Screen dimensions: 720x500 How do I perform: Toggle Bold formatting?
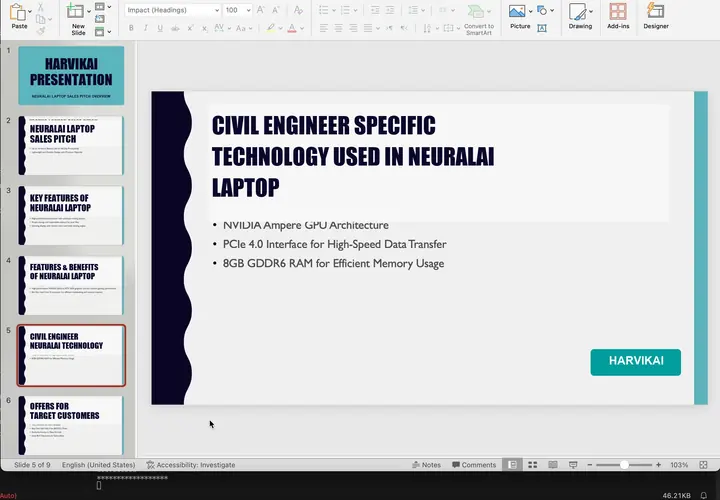coord(131,28)
